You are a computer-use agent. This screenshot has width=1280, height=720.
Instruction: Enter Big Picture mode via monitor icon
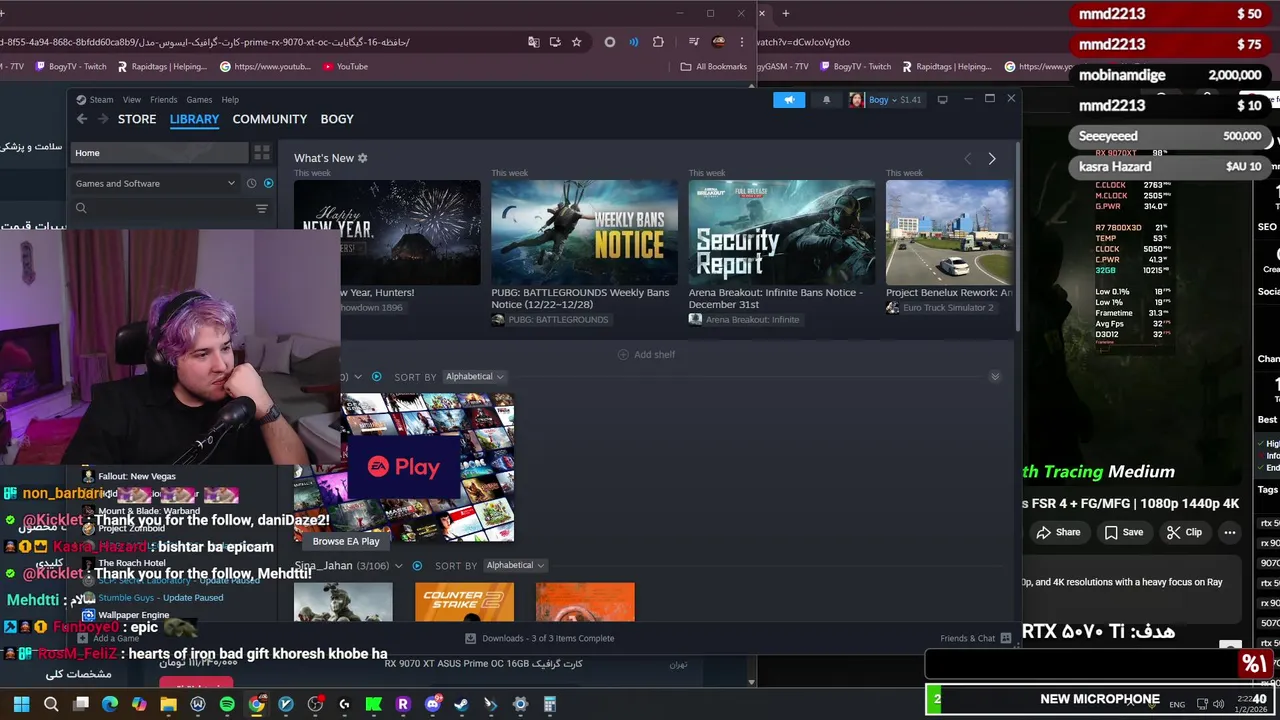[x=942, y=100]
